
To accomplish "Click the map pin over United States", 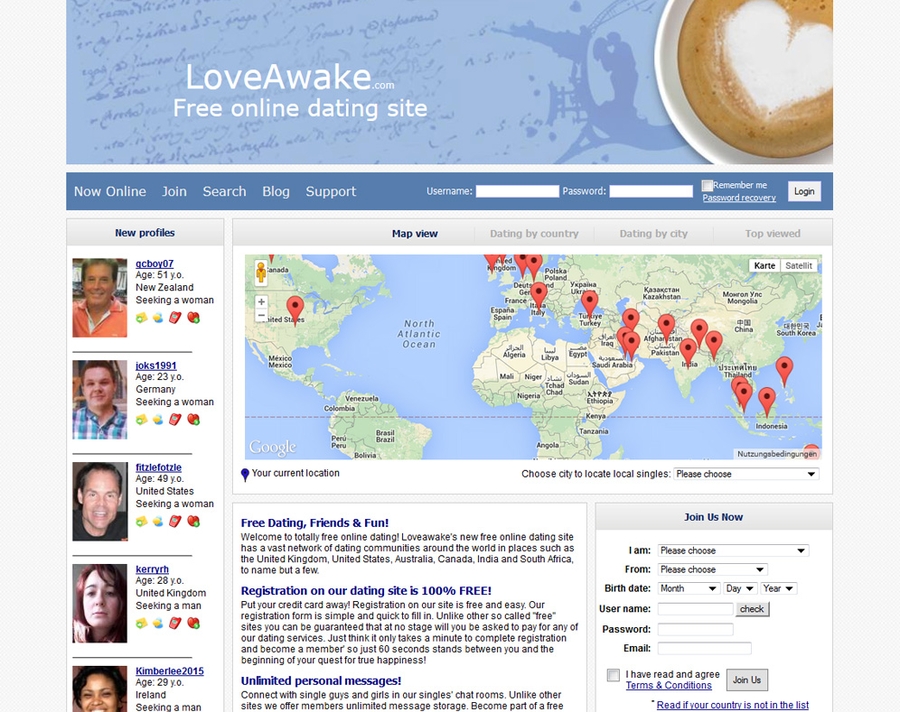I will click(x=295, y=308).
